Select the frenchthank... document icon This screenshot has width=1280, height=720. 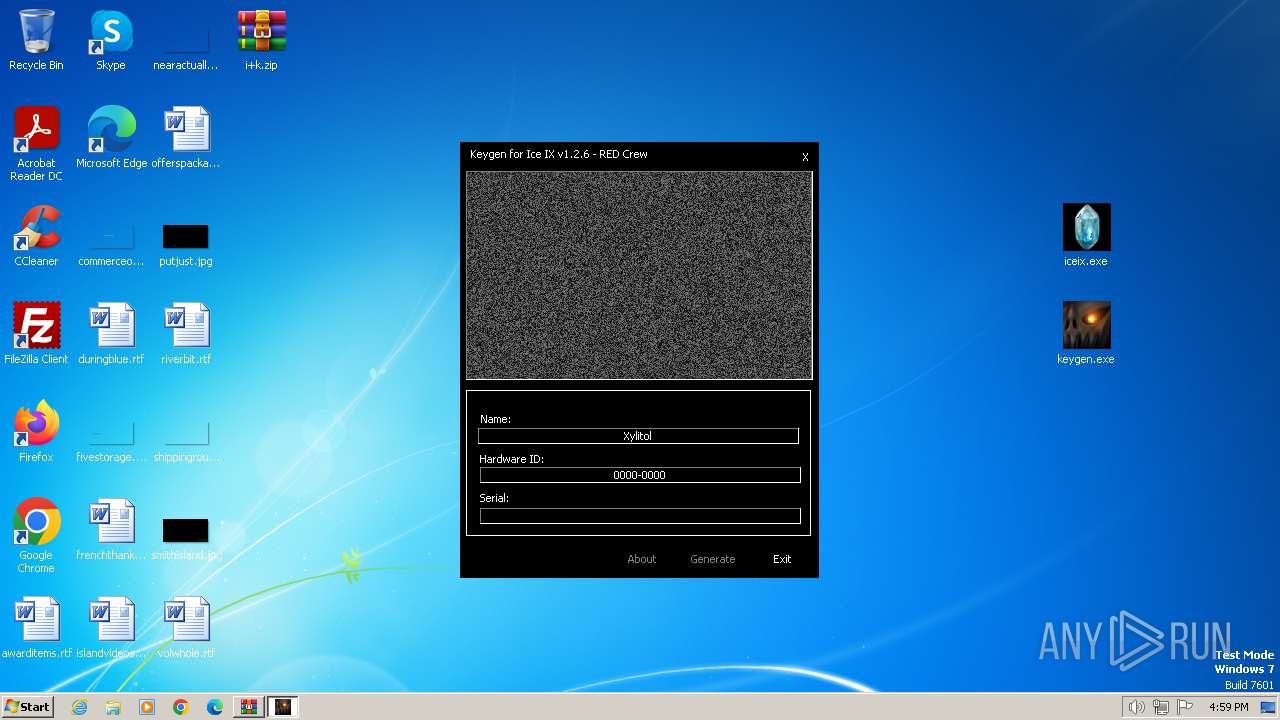[x=111, y=530]
